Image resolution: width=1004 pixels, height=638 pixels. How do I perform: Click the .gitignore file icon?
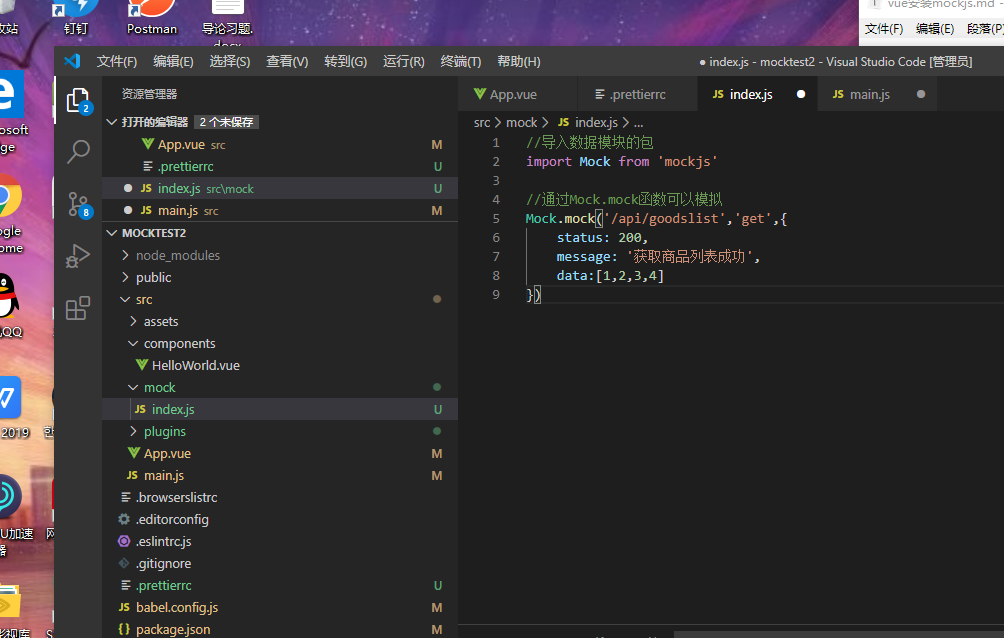click(124, 564)
